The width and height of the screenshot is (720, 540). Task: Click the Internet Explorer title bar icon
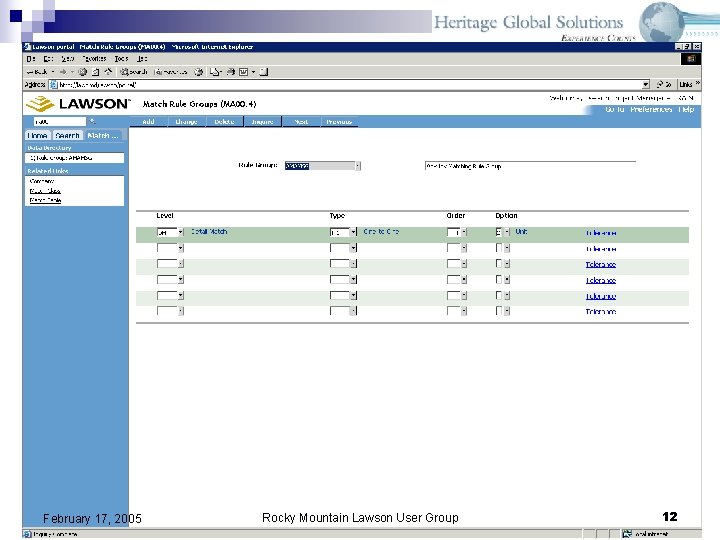pyautogui.click(x=27, y=46)
